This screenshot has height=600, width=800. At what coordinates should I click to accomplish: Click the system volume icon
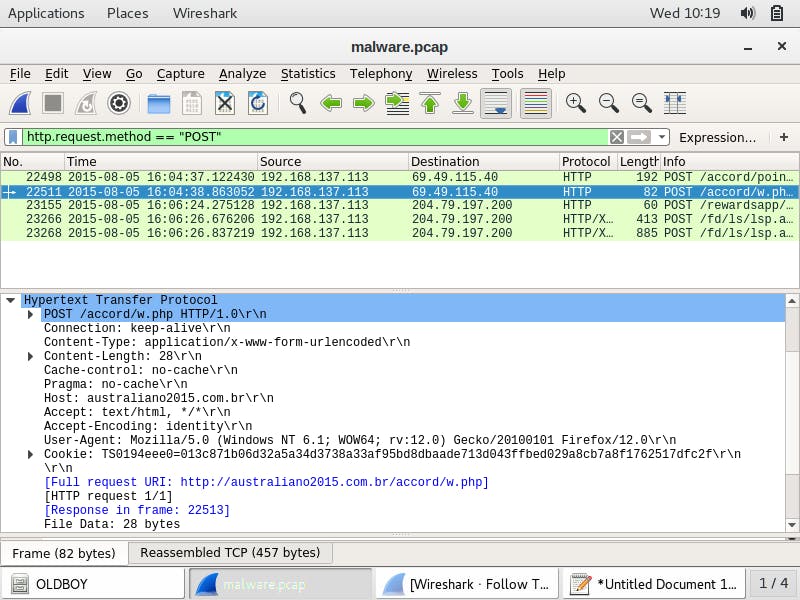pyautogui.click(x=747, y=13)
